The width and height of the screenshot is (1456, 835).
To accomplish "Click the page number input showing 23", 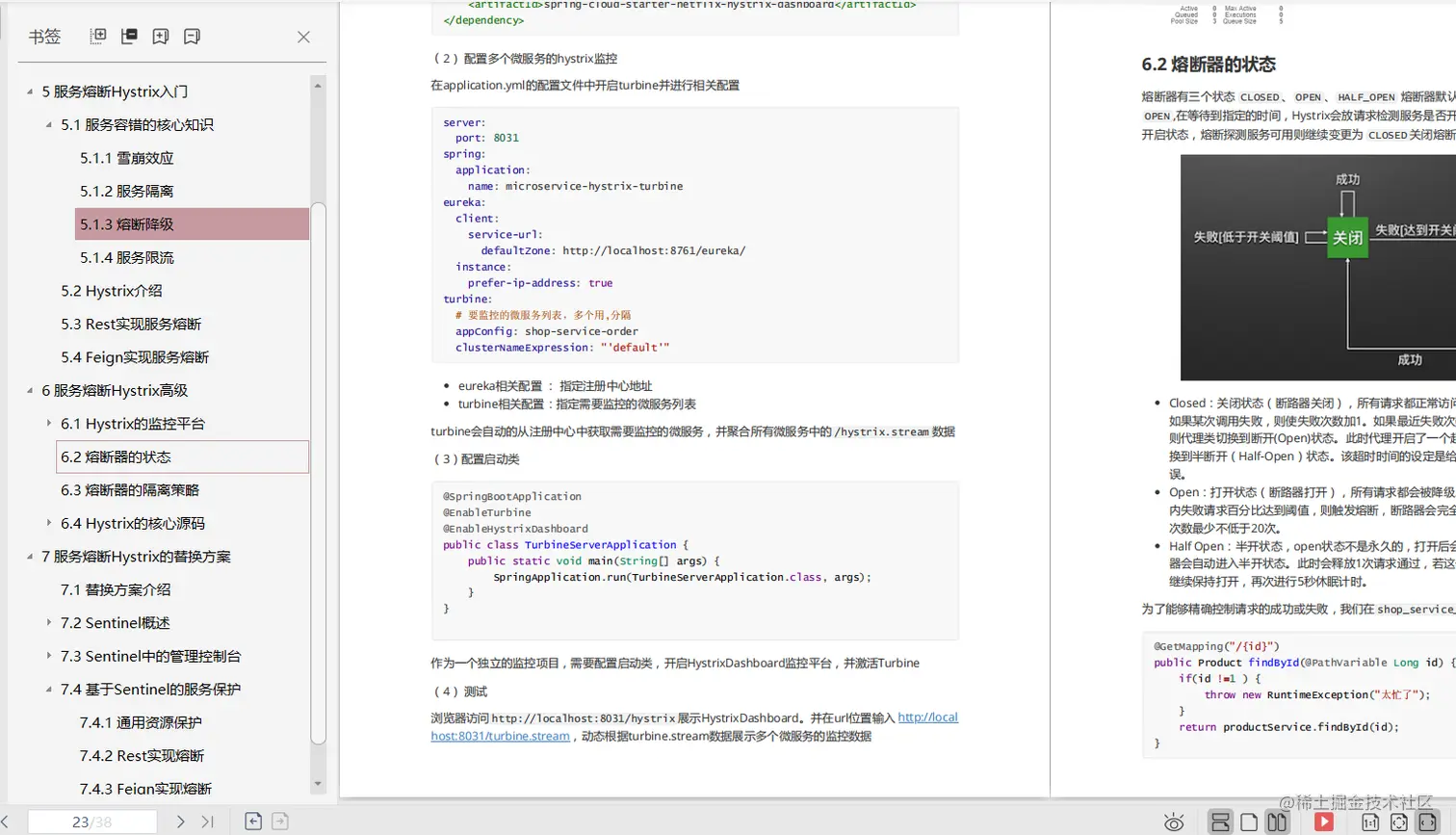I will pyautogui.click(x=93, y=822).
